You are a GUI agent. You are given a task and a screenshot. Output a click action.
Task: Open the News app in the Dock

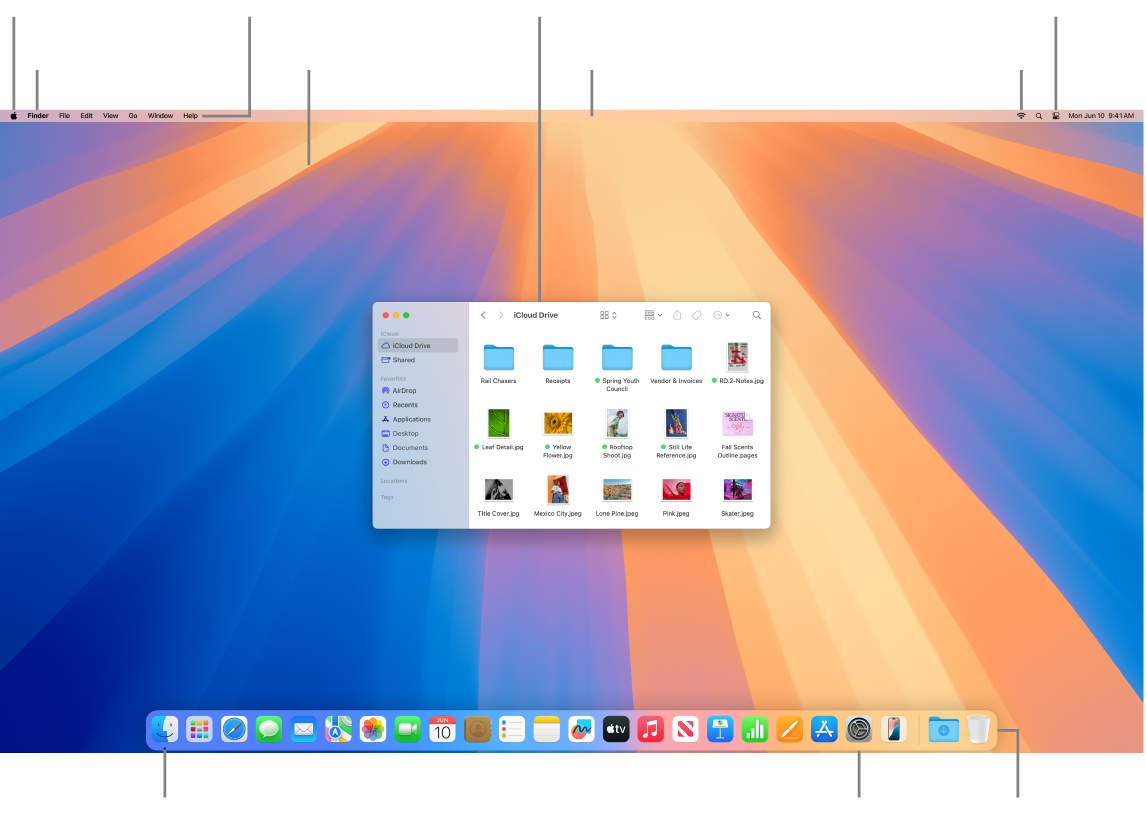686,729
